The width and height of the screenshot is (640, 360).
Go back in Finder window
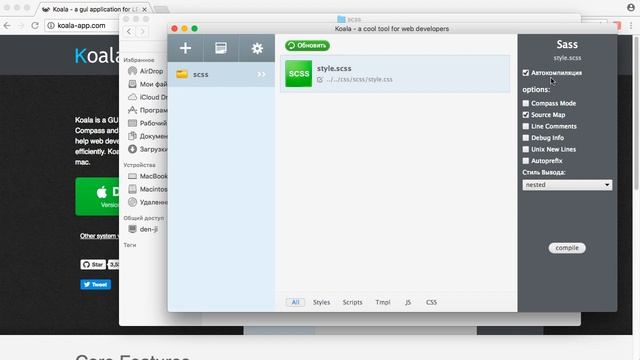pos(129,31)
